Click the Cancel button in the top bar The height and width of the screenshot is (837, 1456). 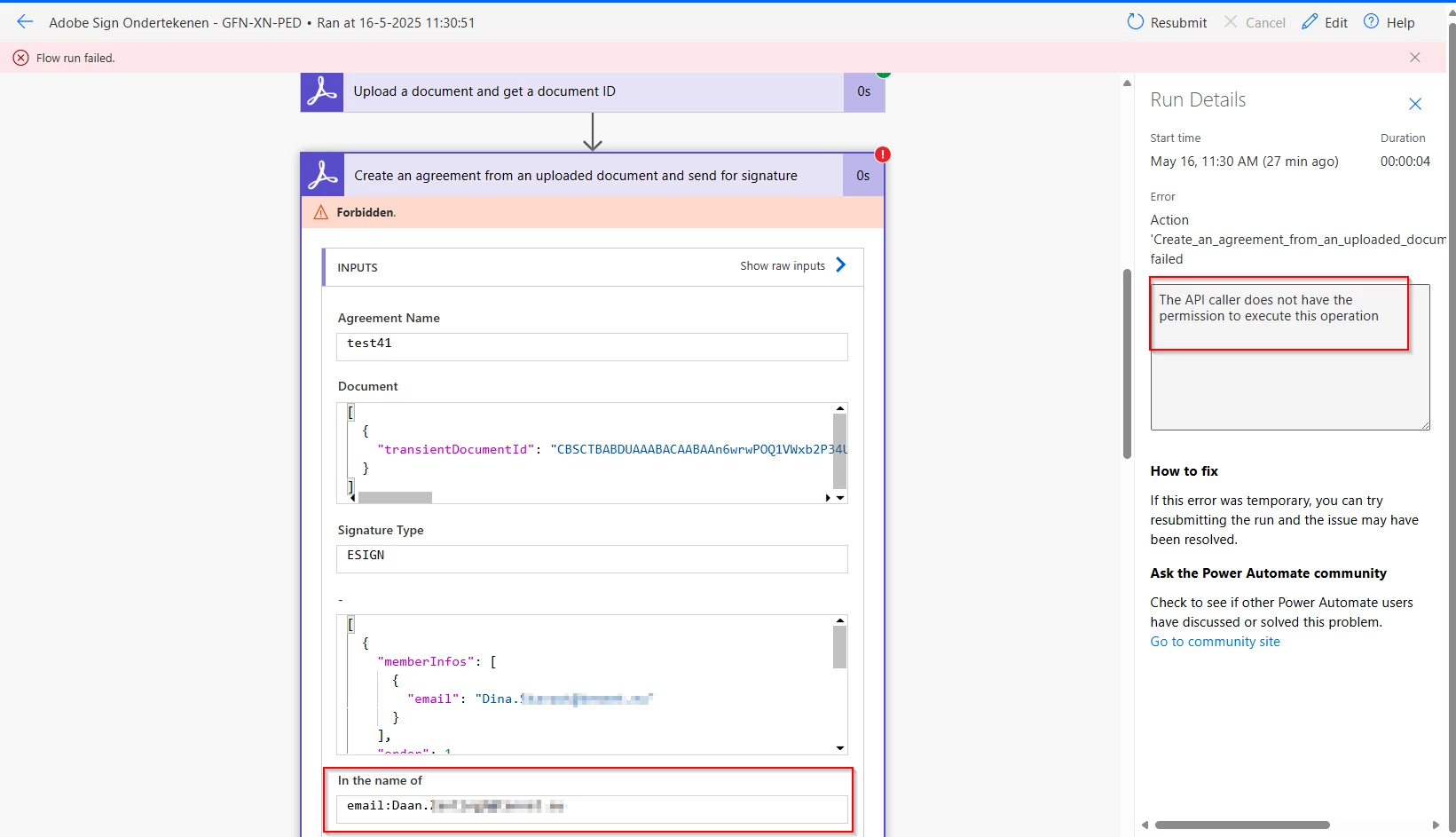point(1255,22)
